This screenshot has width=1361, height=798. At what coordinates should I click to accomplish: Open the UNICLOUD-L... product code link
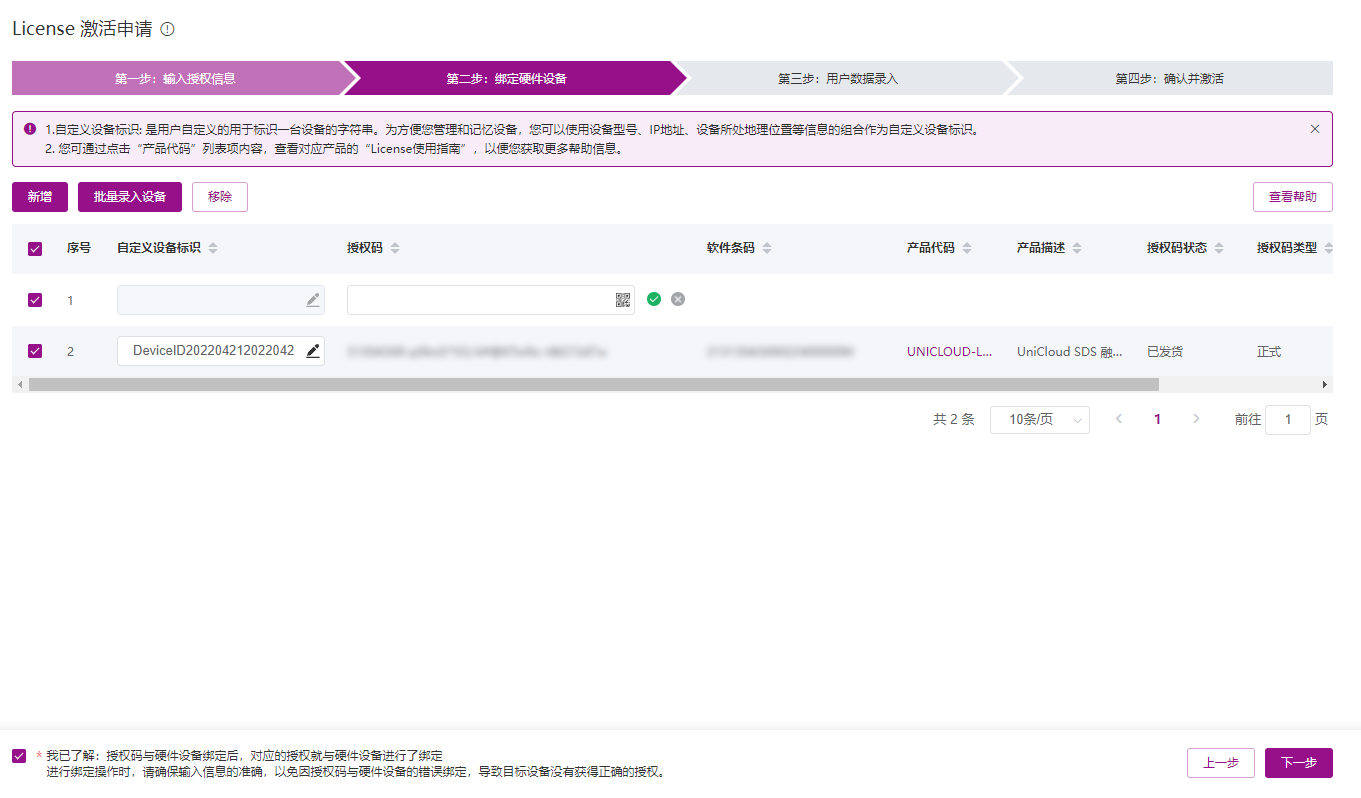[x=950, y=352]
